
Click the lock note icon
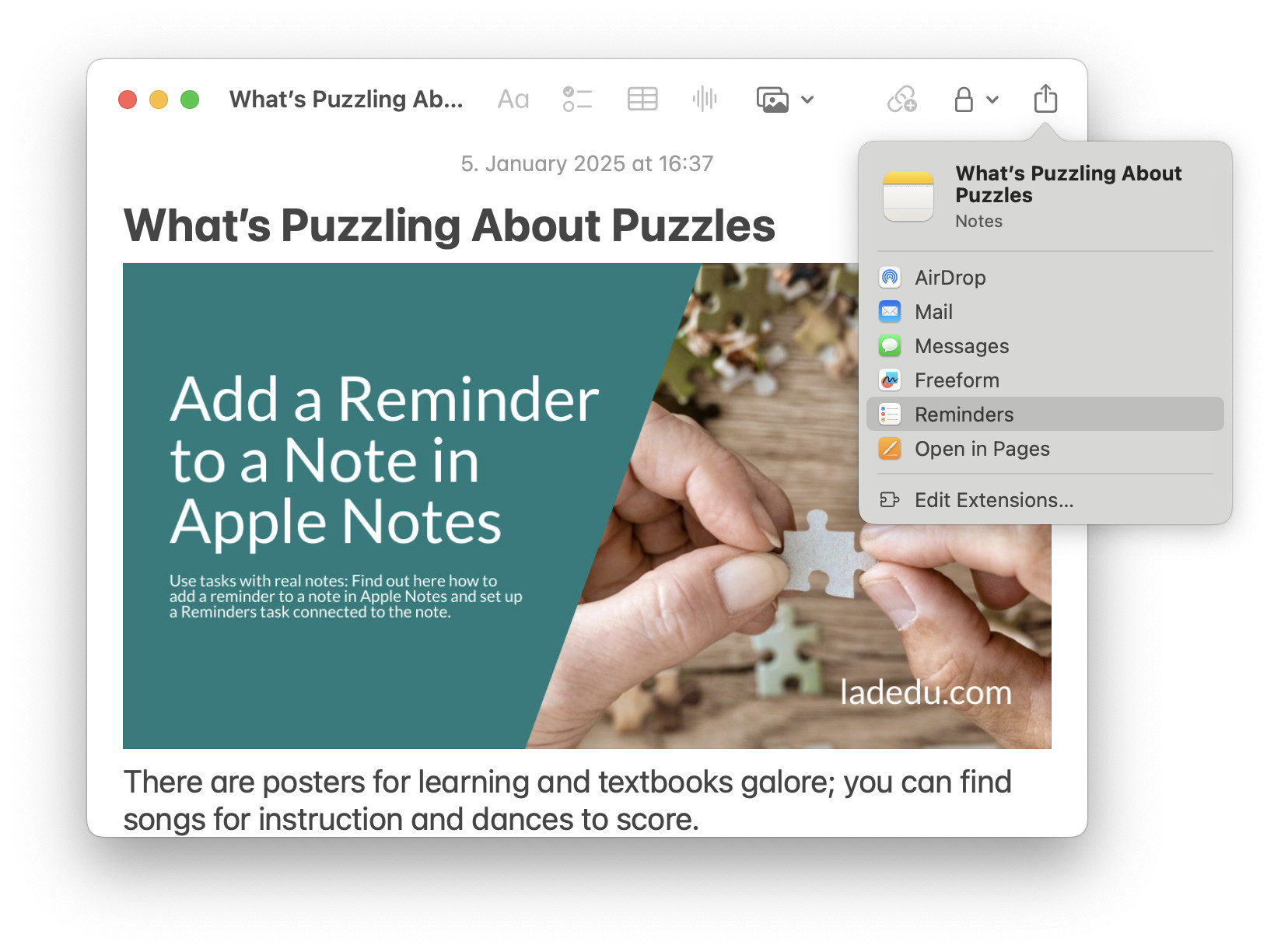pyautogui.click(x=964, y=100)
